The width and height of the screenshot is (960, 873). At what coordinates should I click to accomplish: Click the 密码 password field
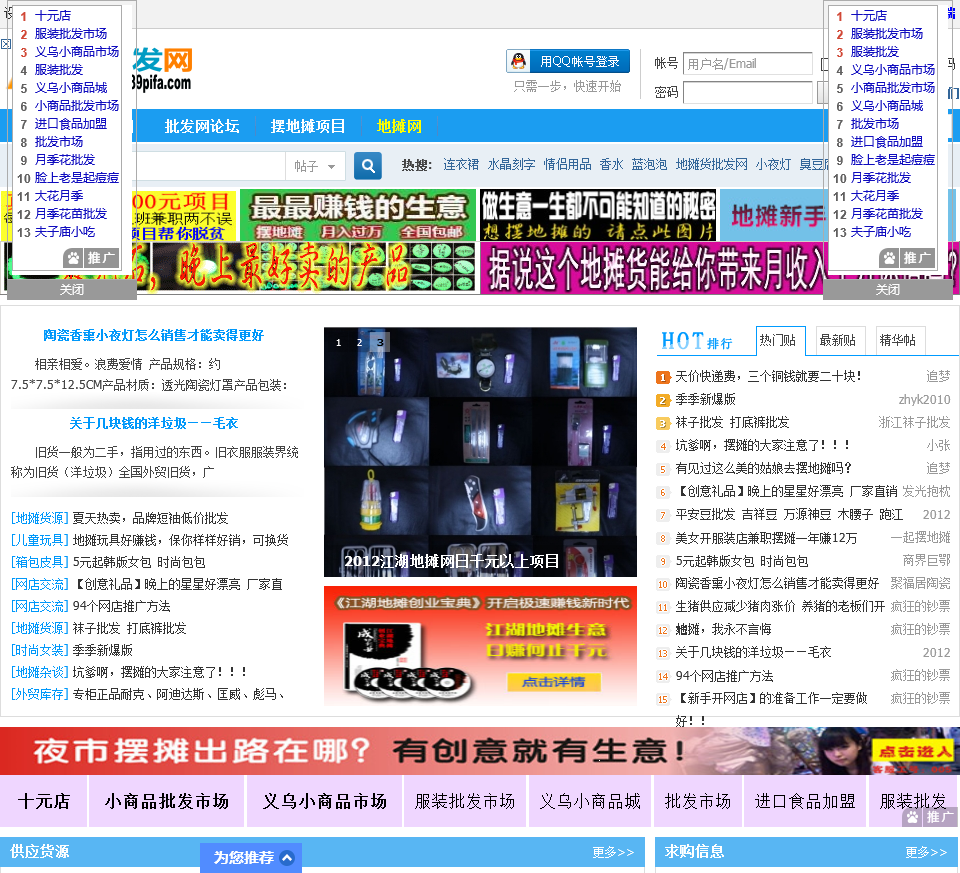coord(748,92)
